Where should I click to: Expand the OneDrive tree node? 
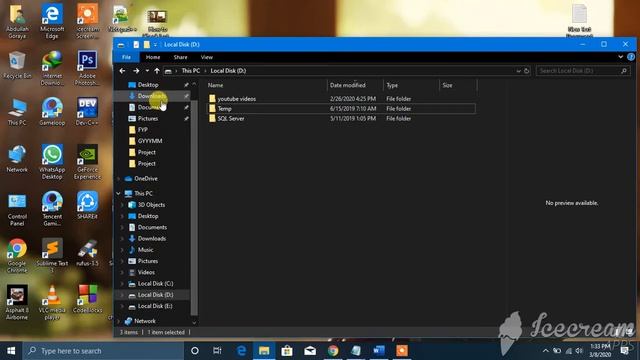coord(119,179)
